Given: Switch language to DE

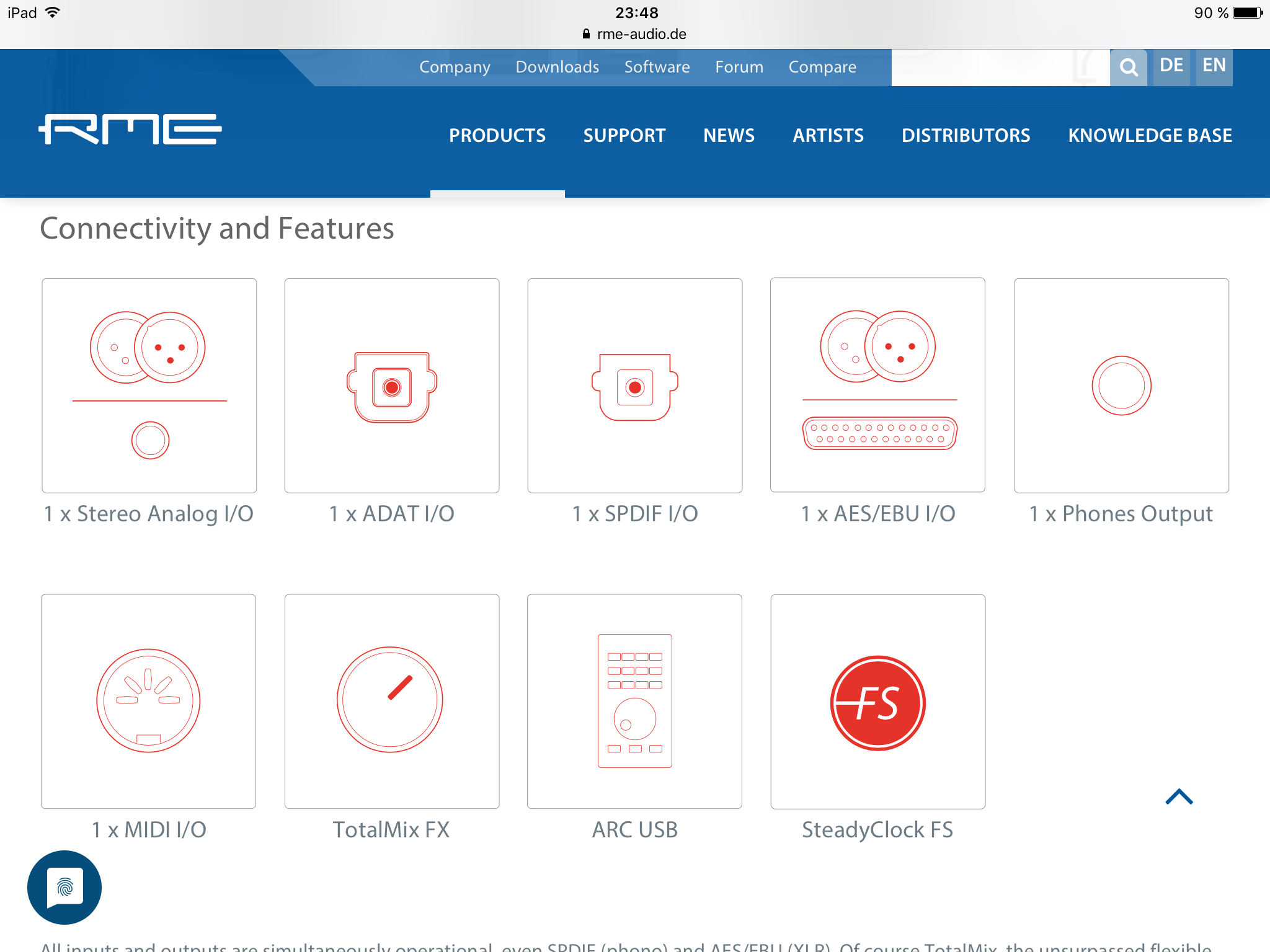Looking at the screenshot, I should click(x=1171, y=66).
